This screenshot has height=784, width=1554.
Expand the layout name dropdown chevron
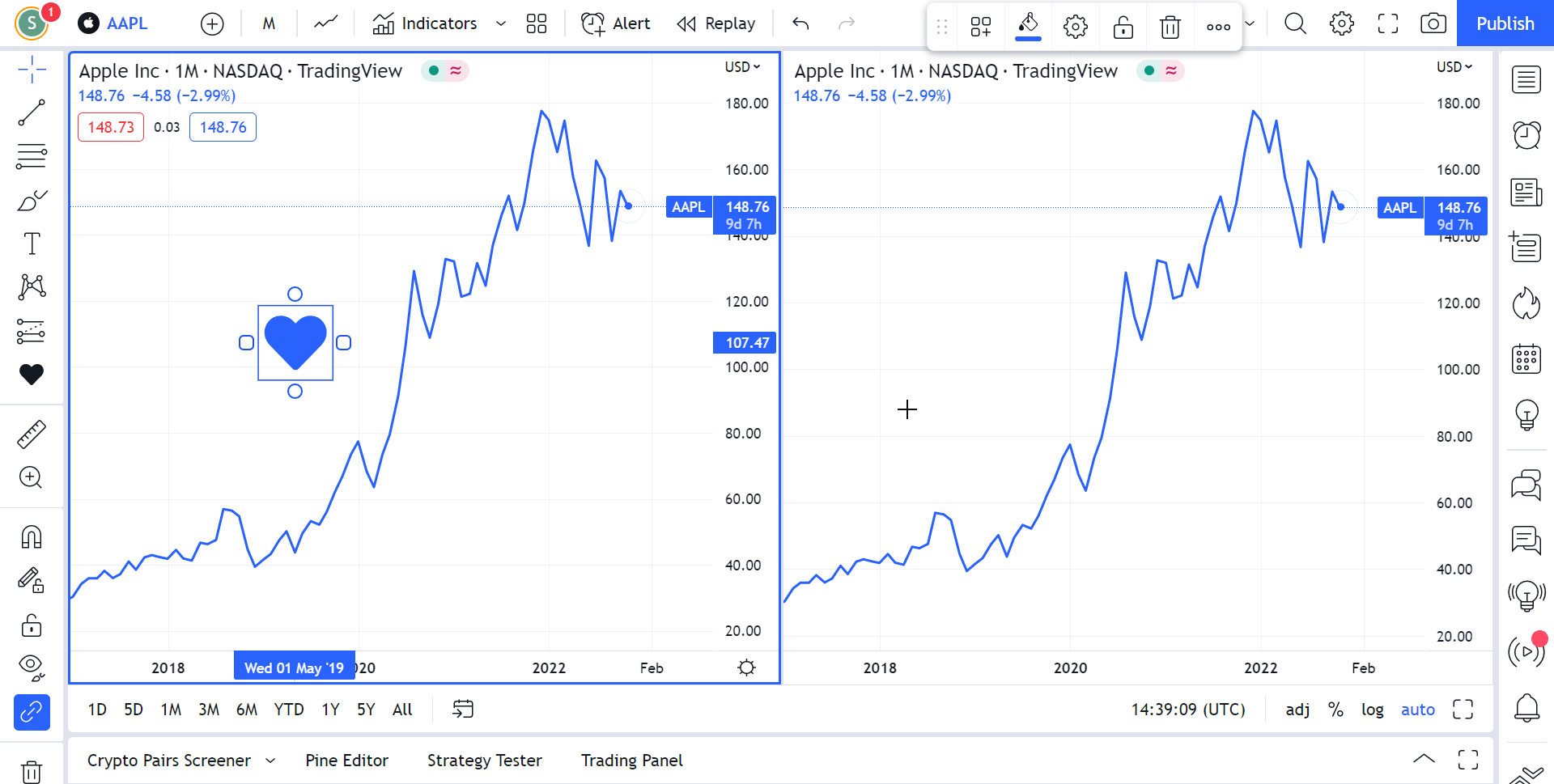(x=1250, y=23)
